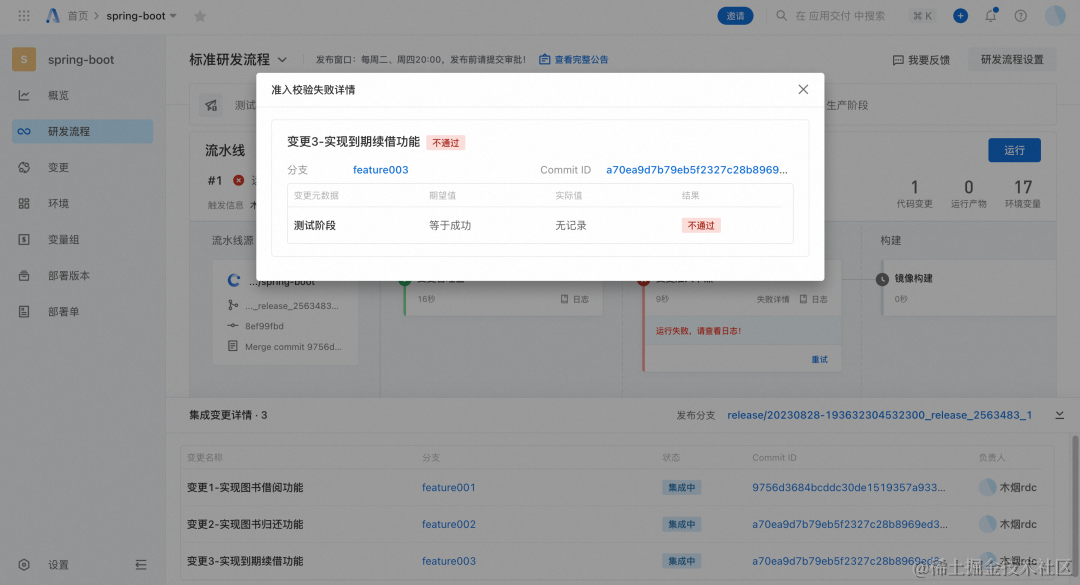Click 重试 on the failed task
This screenshot has width=1080, height=585.
[x=819, y=359]
